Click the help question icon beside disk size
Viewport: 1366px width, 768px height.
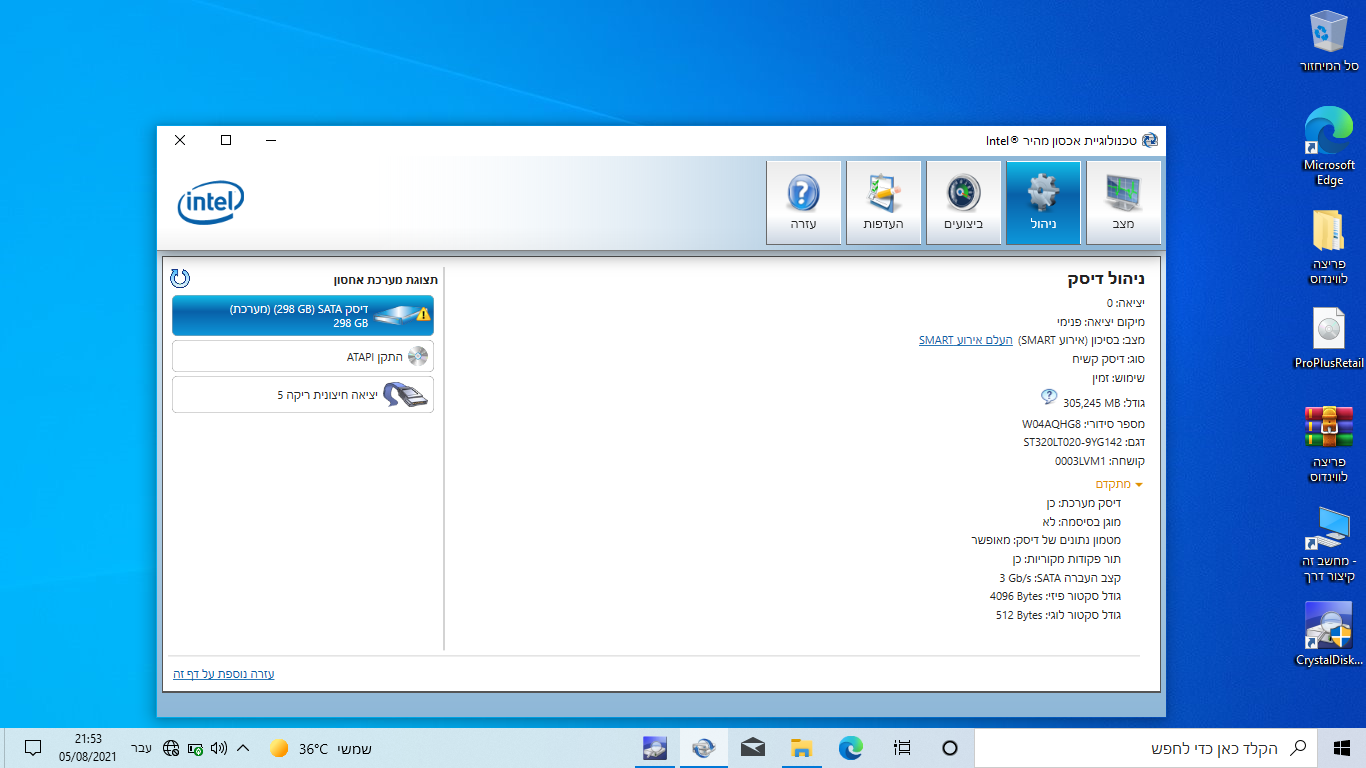point(1049,397)
